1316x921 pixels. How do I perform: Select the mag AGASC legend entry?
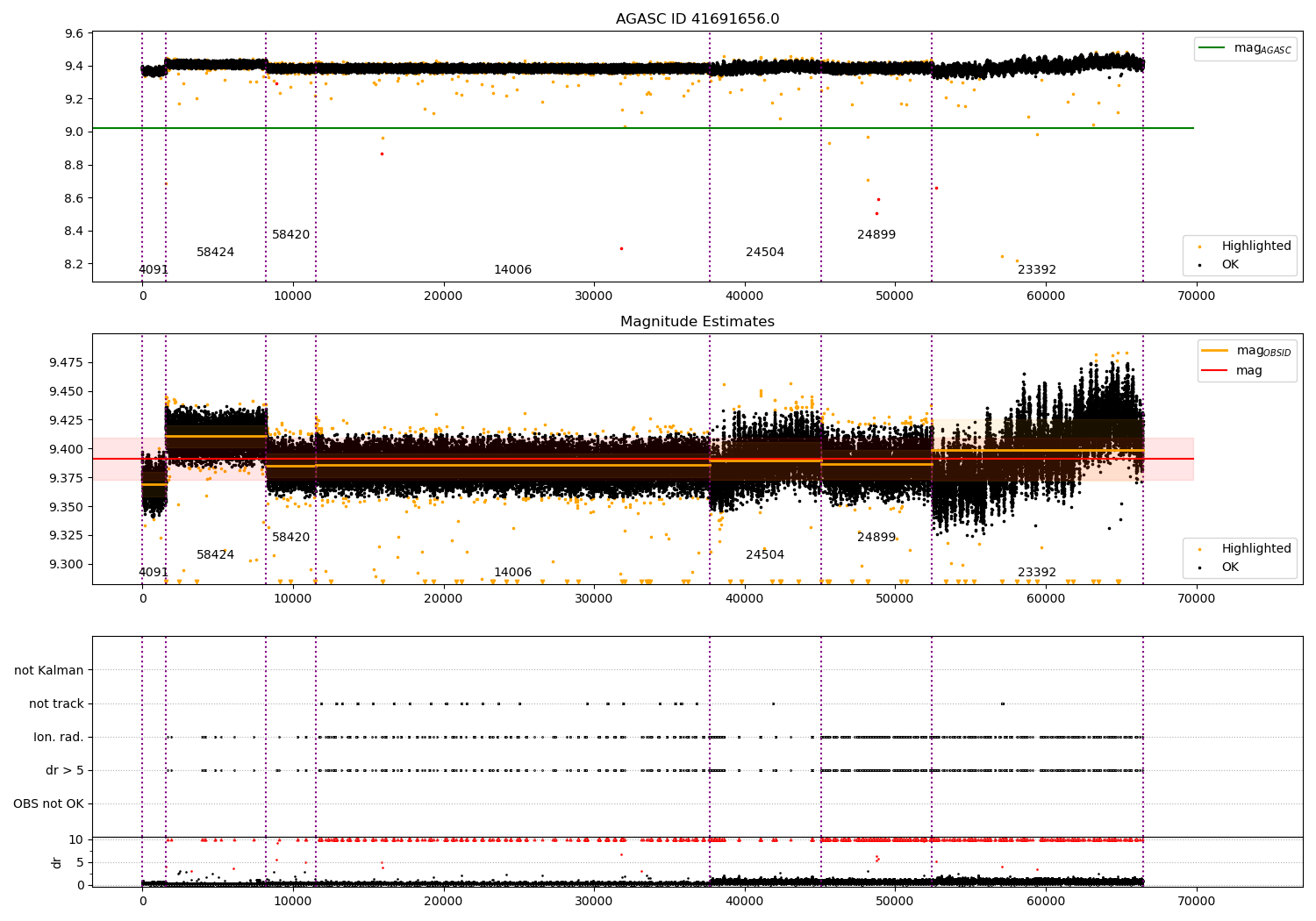coord(1246,48)
